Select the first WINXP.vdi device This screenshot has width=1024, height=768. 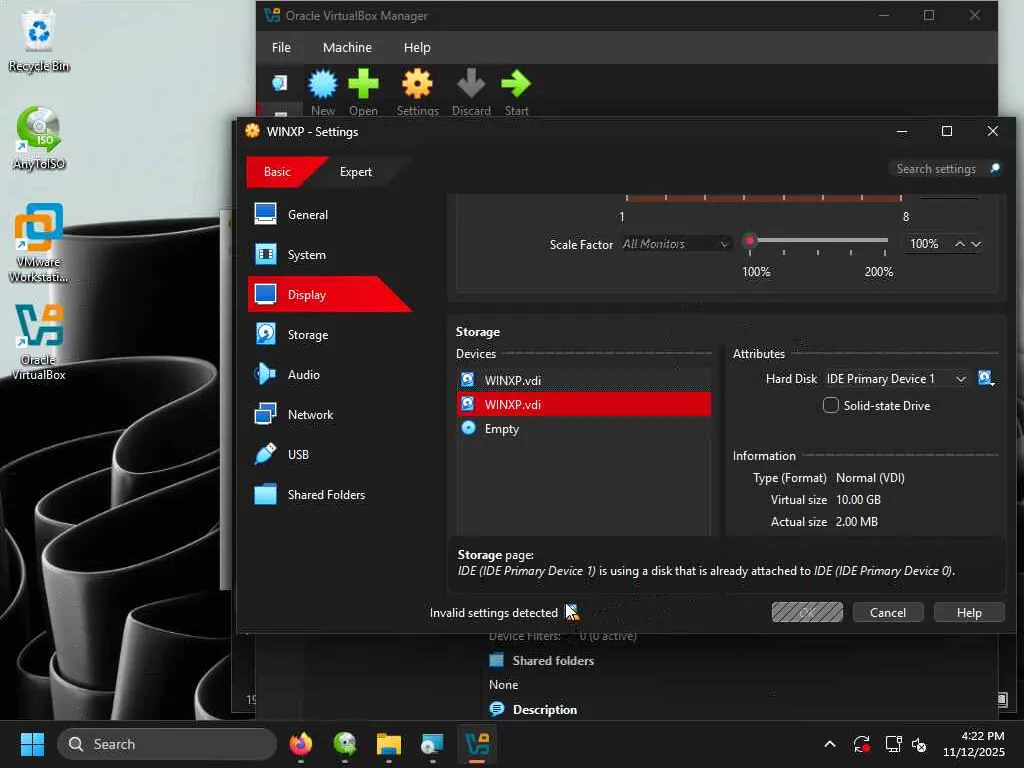[584, 380]
